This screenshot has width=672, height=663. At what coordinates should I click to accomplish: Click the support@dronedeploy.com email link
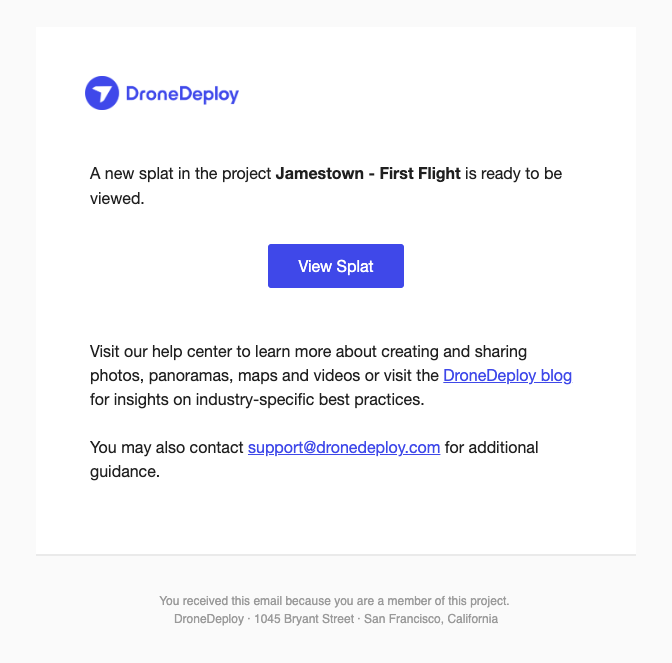coord(344,447)
